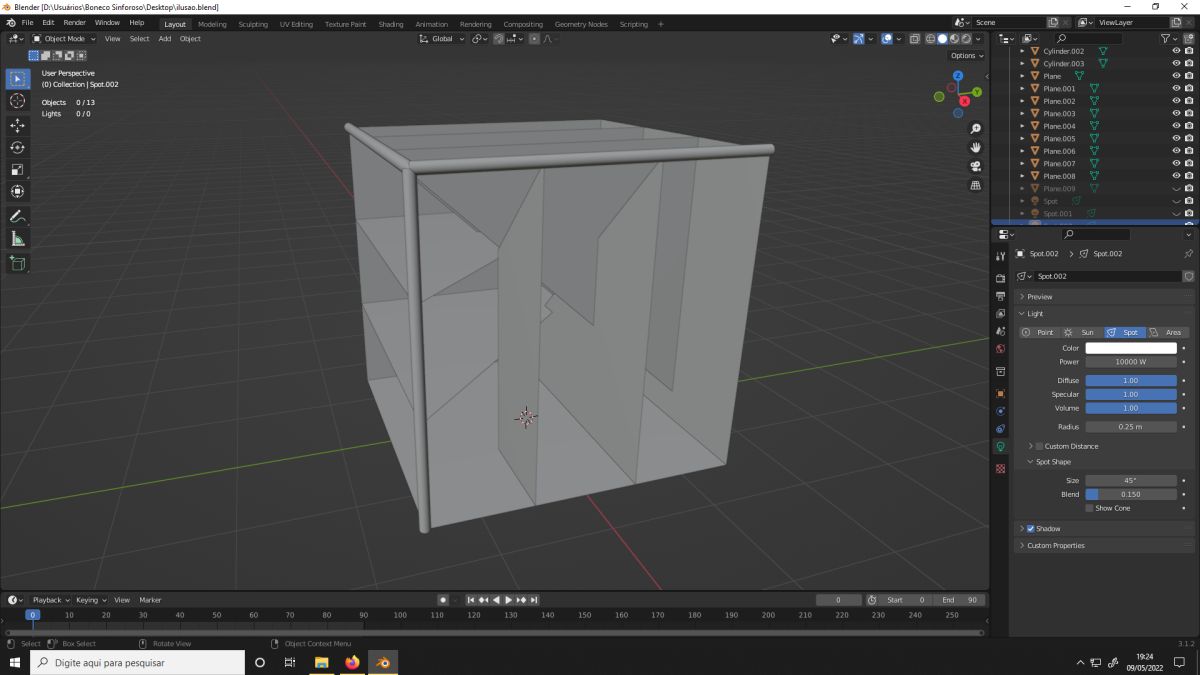Toggle X-ray mode in viewport header
The image size is (1200, 675).
(x=914, y=38)
